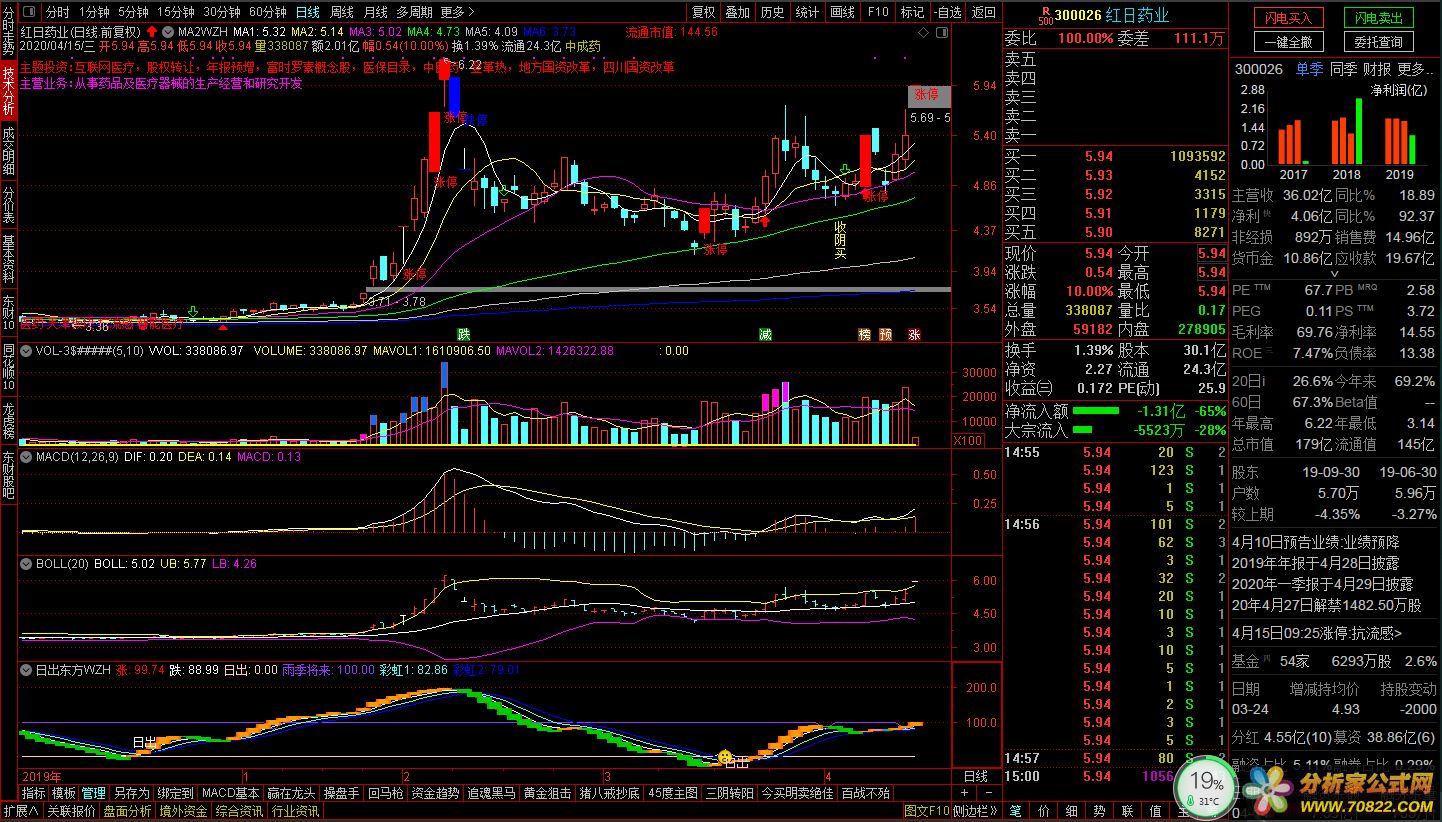Click the 闪电买入 button
The height and width of the screenshot is (822, 1442).
coord(1290,17)
